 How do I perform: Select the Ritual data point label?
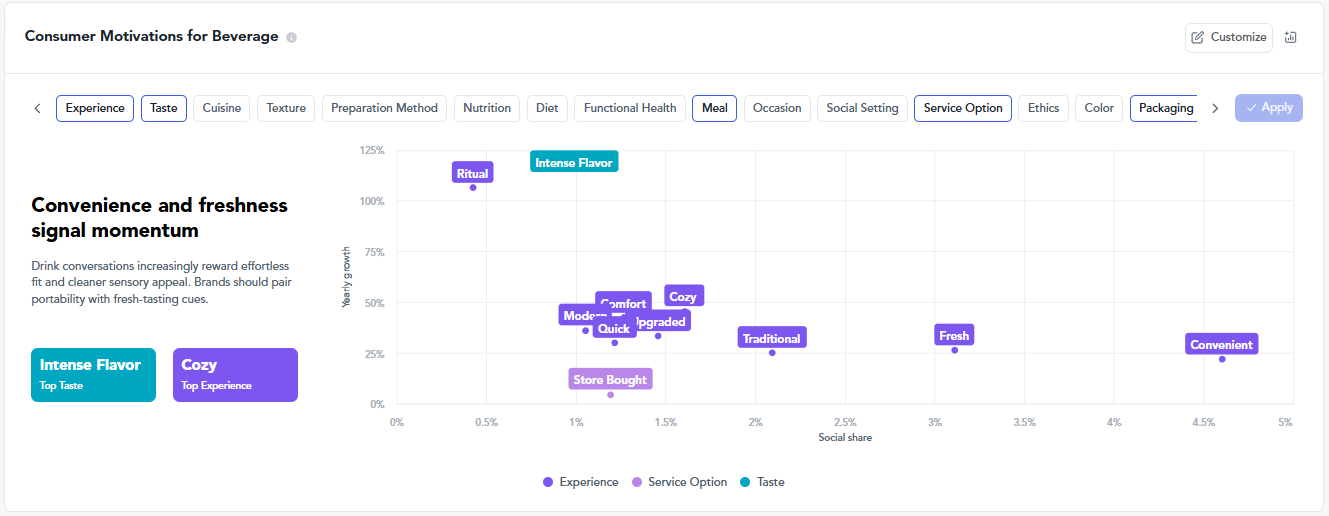[472, 173]
